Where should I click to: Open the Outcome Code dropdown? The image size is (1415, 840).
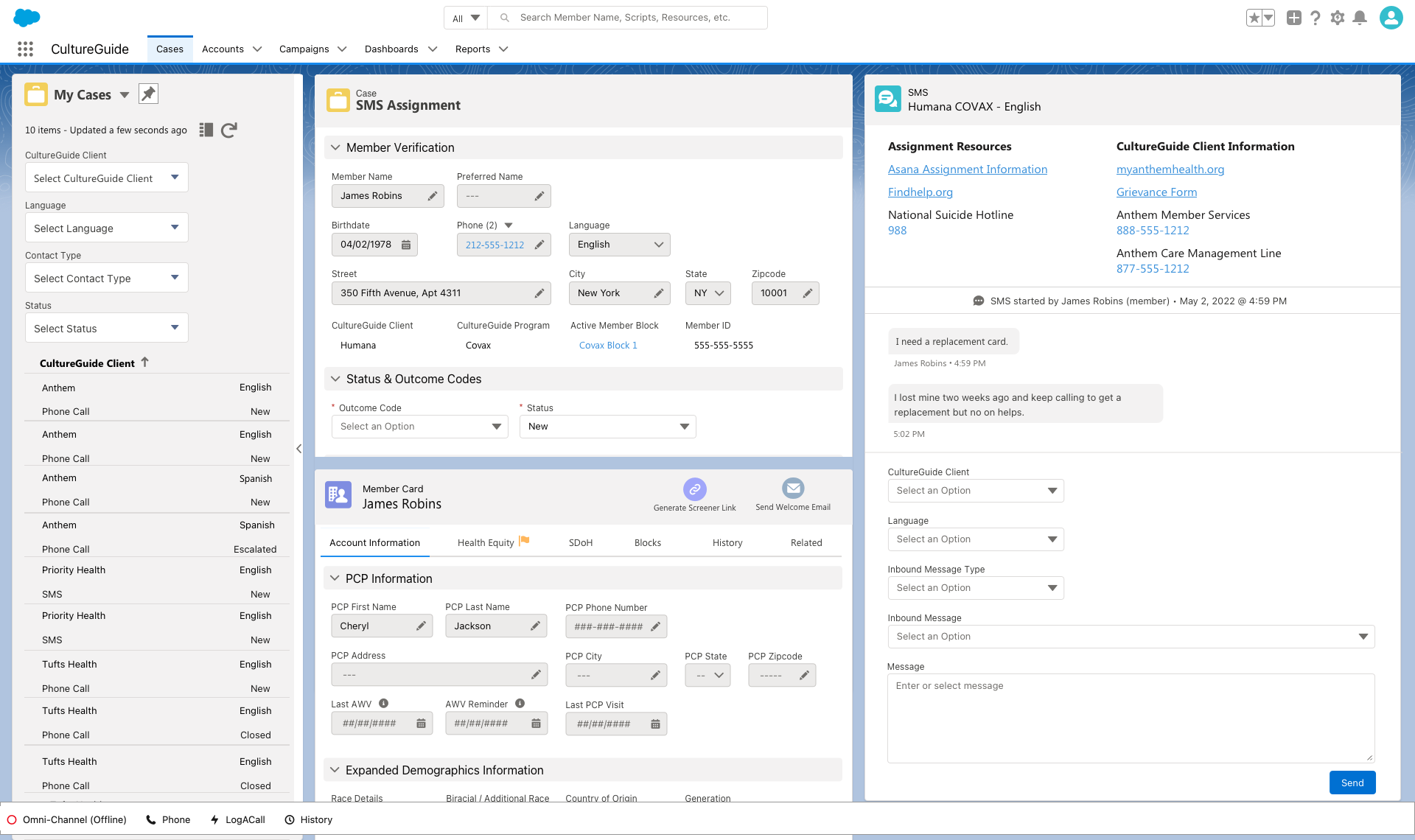420,427
